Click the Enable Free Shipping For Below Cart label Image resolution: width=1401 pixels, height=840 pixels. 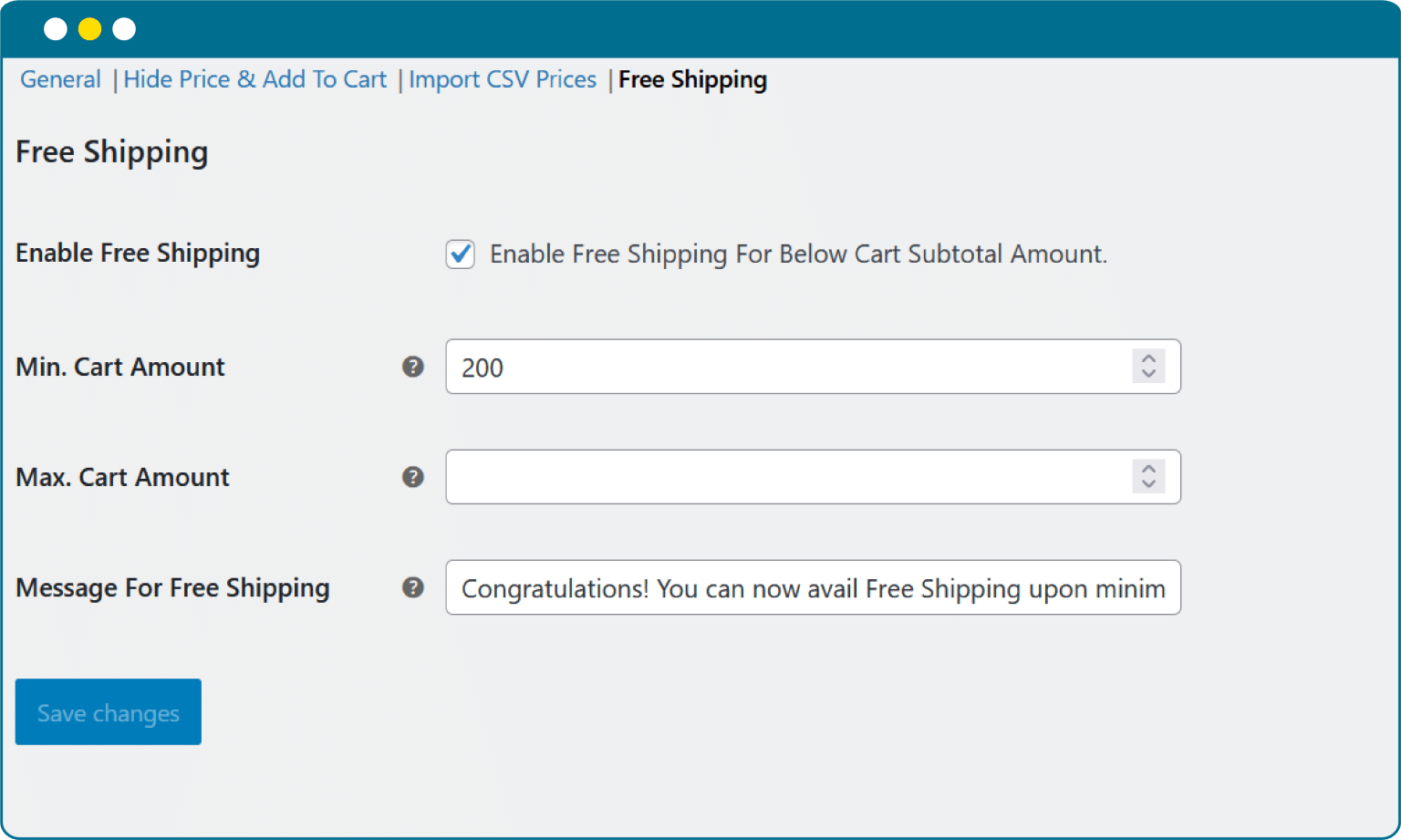click(798, 254)
